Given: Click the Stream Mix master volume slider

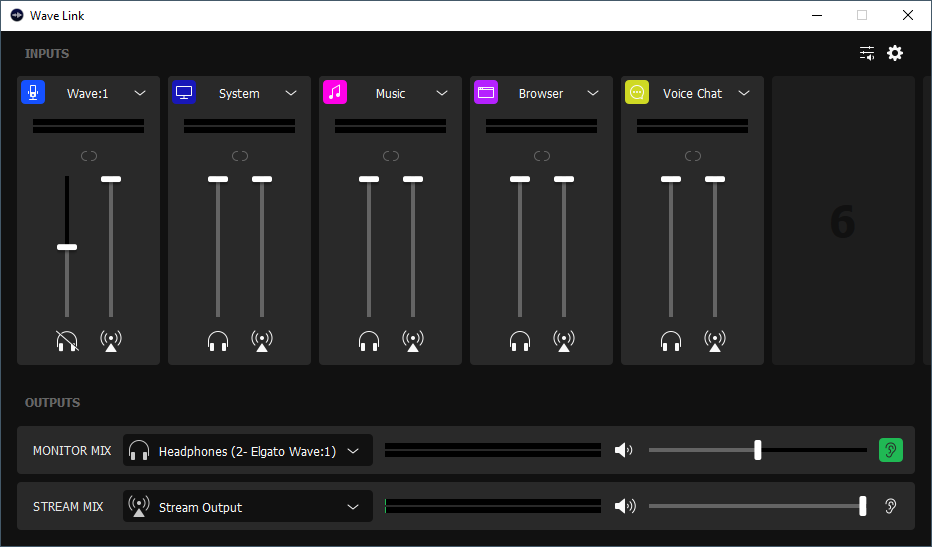Looking at the screenshot, I should (x=757, y=506).
